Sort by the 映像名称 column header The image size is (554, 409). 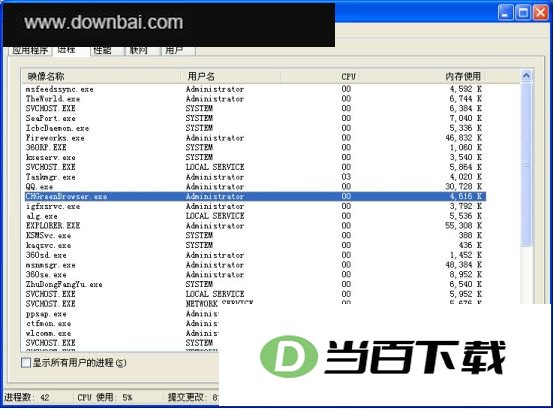coord(102,76)
